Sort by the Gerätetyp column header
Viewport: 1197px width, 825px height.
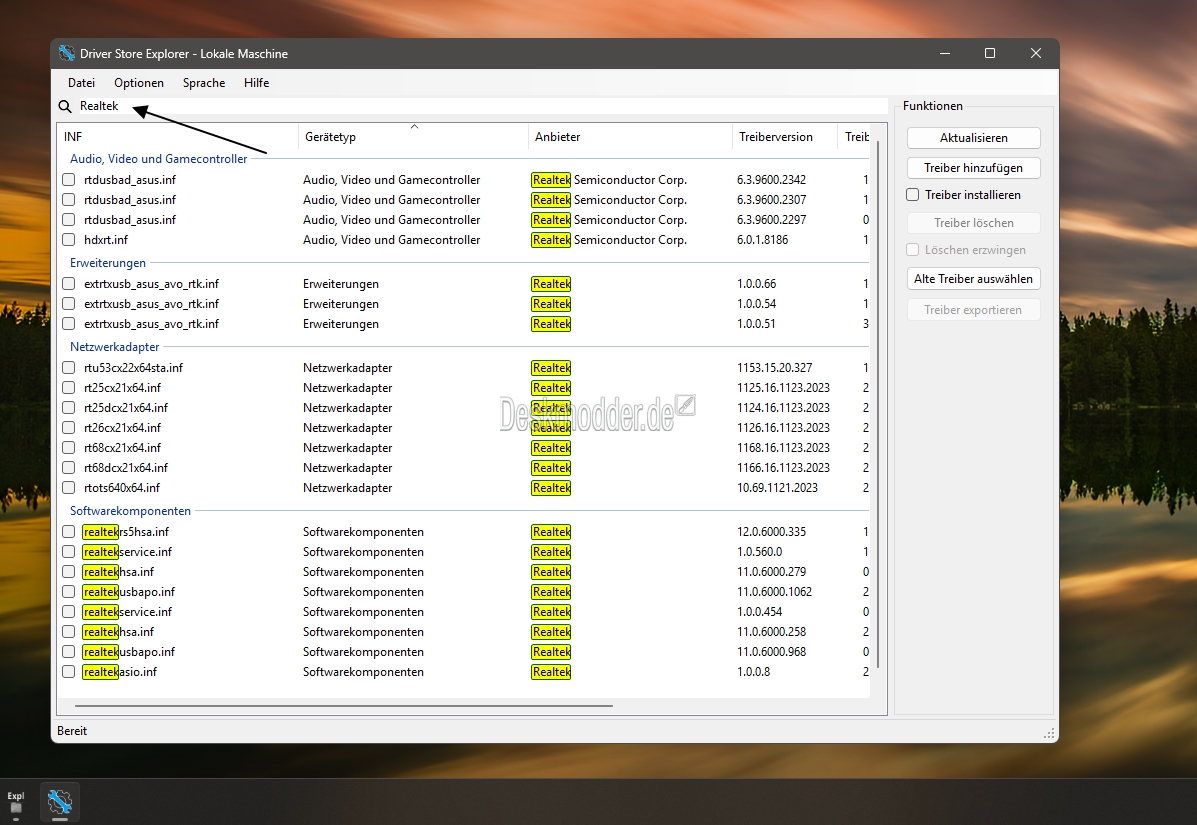coord(413,137)
